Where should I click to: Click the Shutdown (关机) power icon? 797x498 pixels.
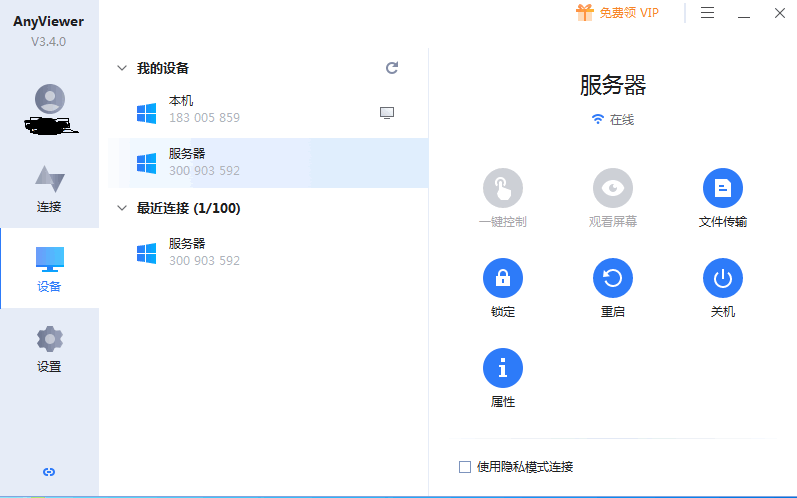click(x=722, y=278)
